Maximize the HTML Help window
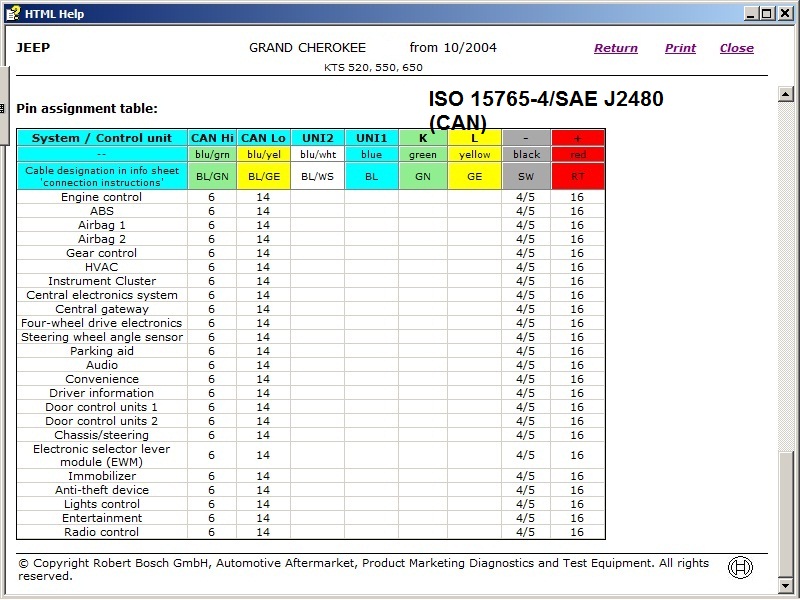800x600 pixels. tap(766, 13)
